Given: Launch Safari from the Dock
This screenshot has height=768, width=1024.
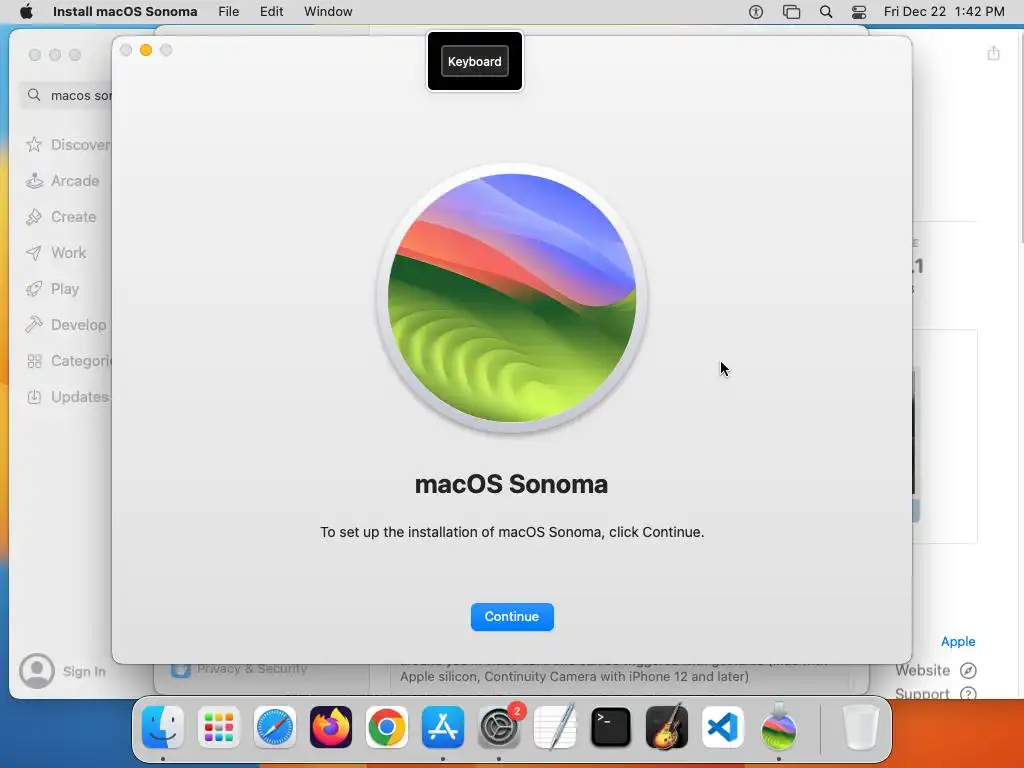Looking at the screenshot, I should 275,727.
